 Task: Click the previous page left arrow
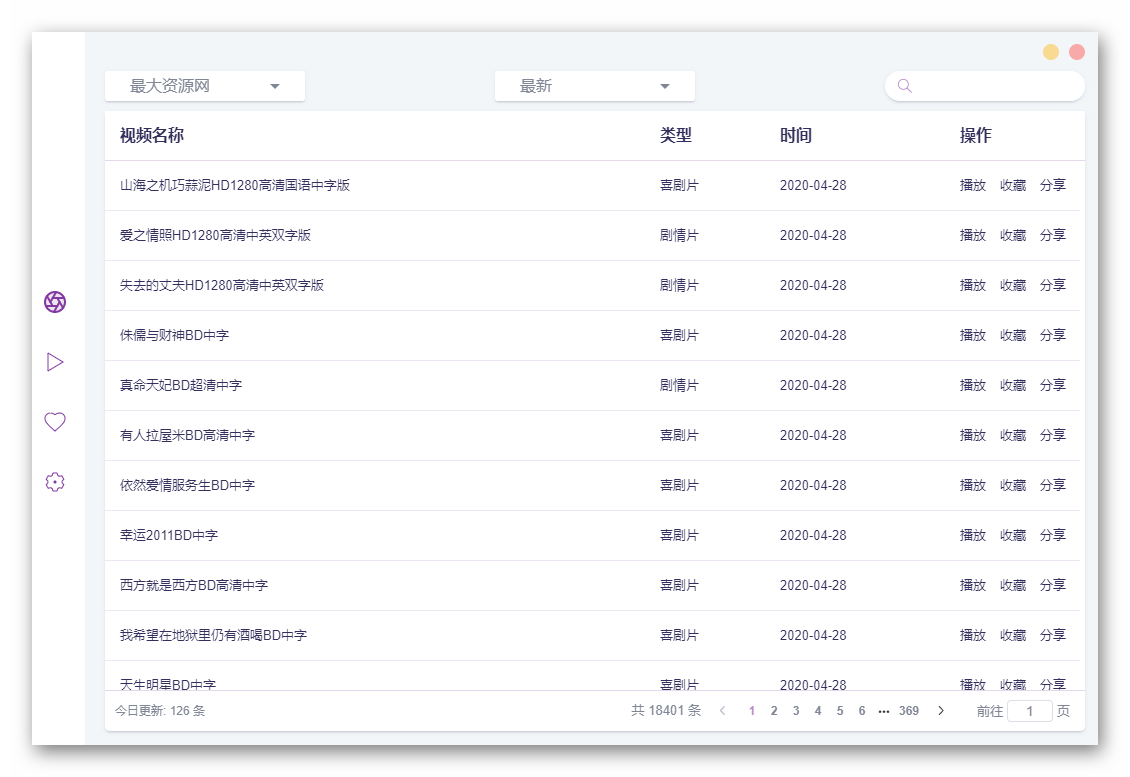pyautogui.click(x=722, y=710)
